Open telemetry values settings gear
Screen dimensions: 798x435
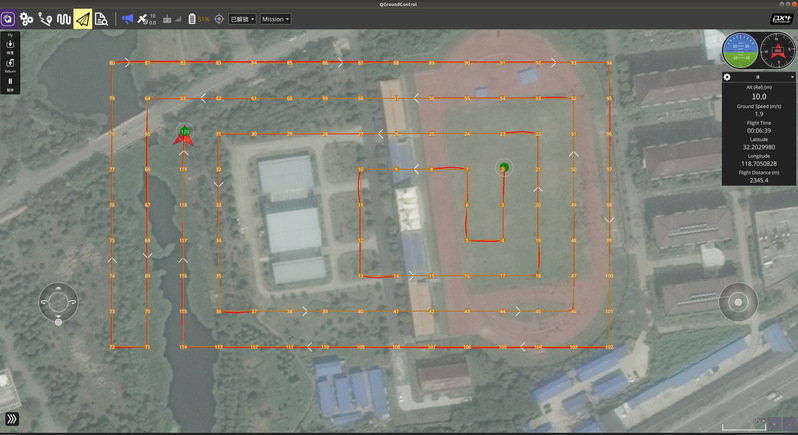[727, 76]
